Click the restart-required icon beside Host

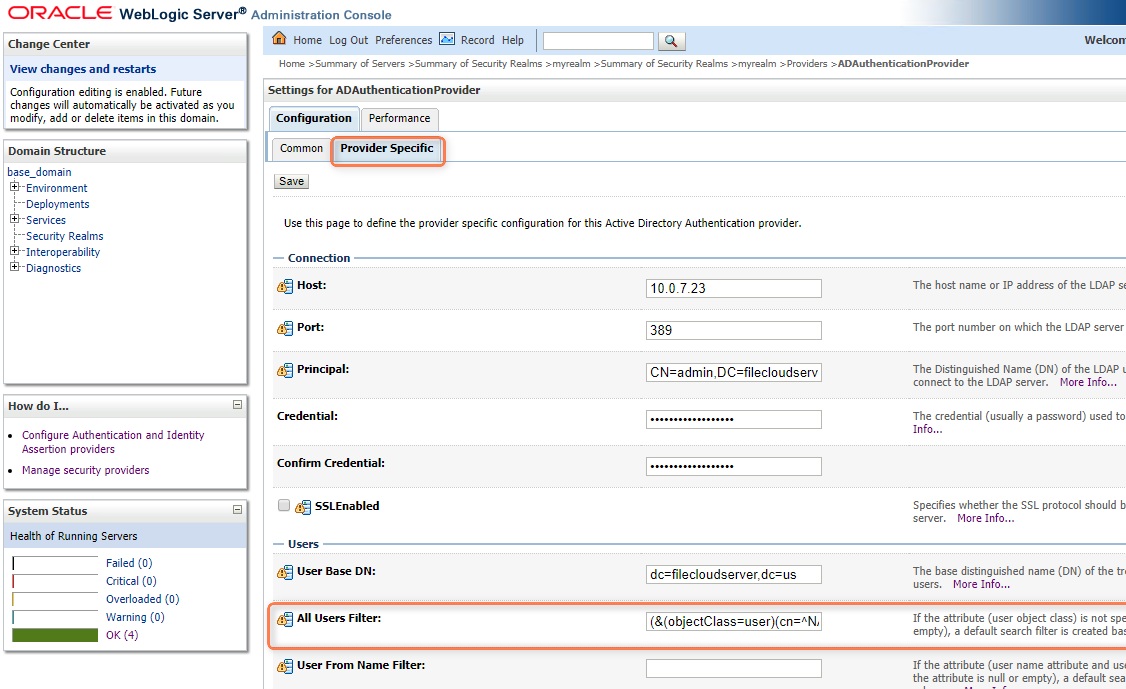285,286
